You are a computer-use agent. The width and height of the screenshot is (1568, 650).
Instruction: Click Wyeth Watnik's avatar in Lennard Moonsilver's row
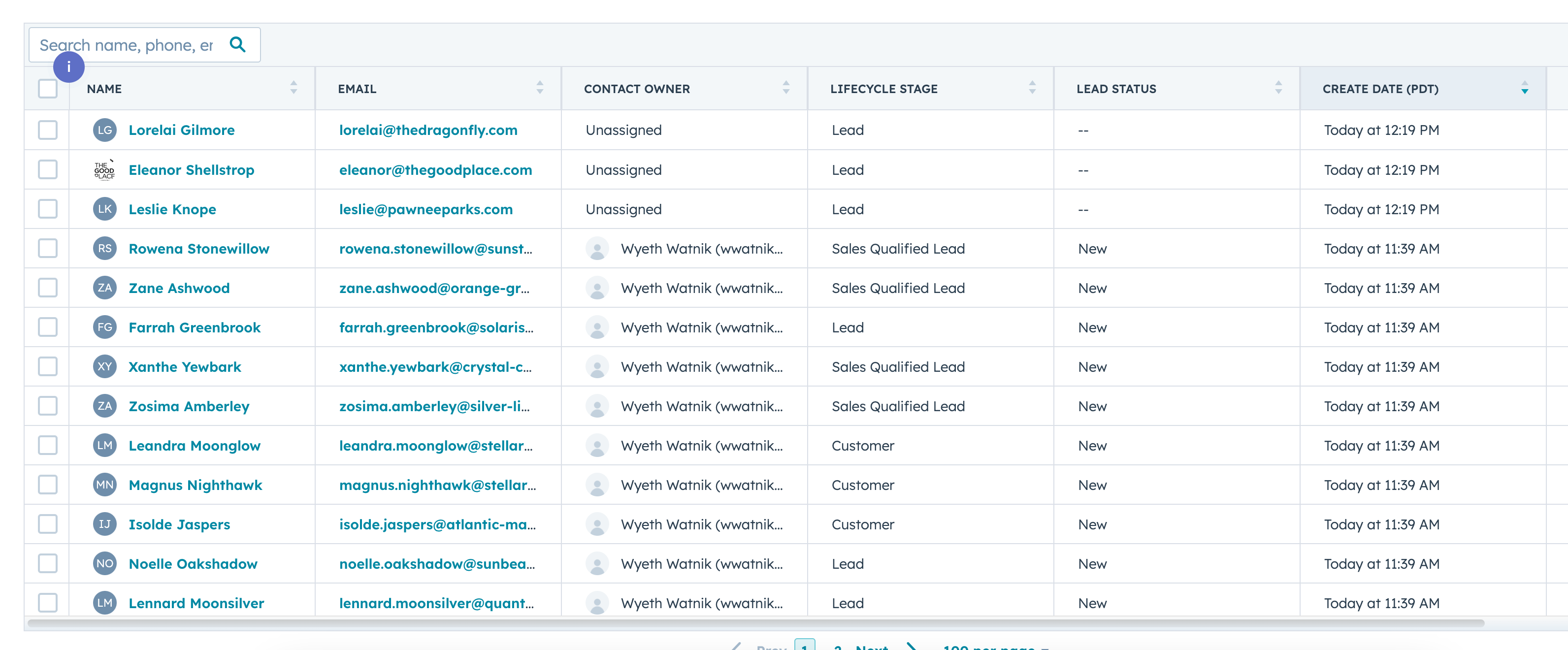click(x=597, y=603)
